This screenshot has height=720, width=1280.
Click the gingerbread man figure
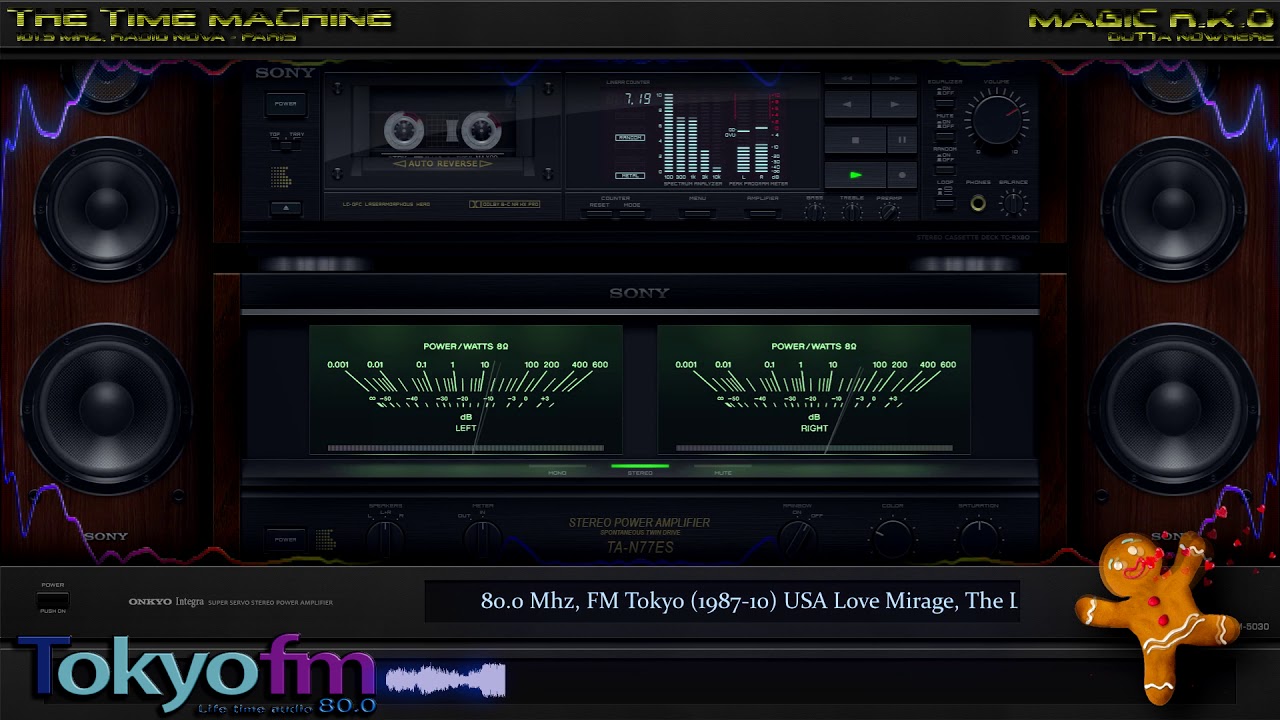[x=1160, y=616]
